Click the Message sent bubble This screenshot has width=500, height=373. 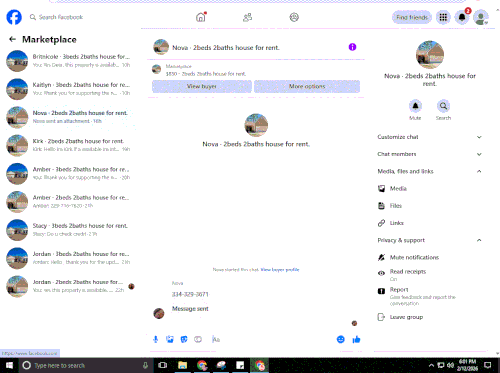[x=190, y=309]
